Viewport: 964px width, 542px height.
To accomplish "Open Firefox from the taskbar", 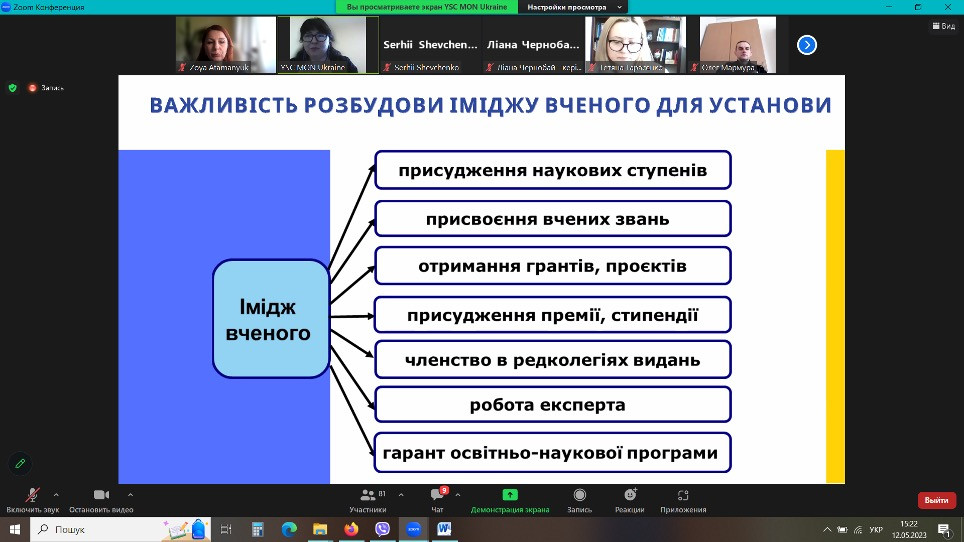I will click(350, 529).
